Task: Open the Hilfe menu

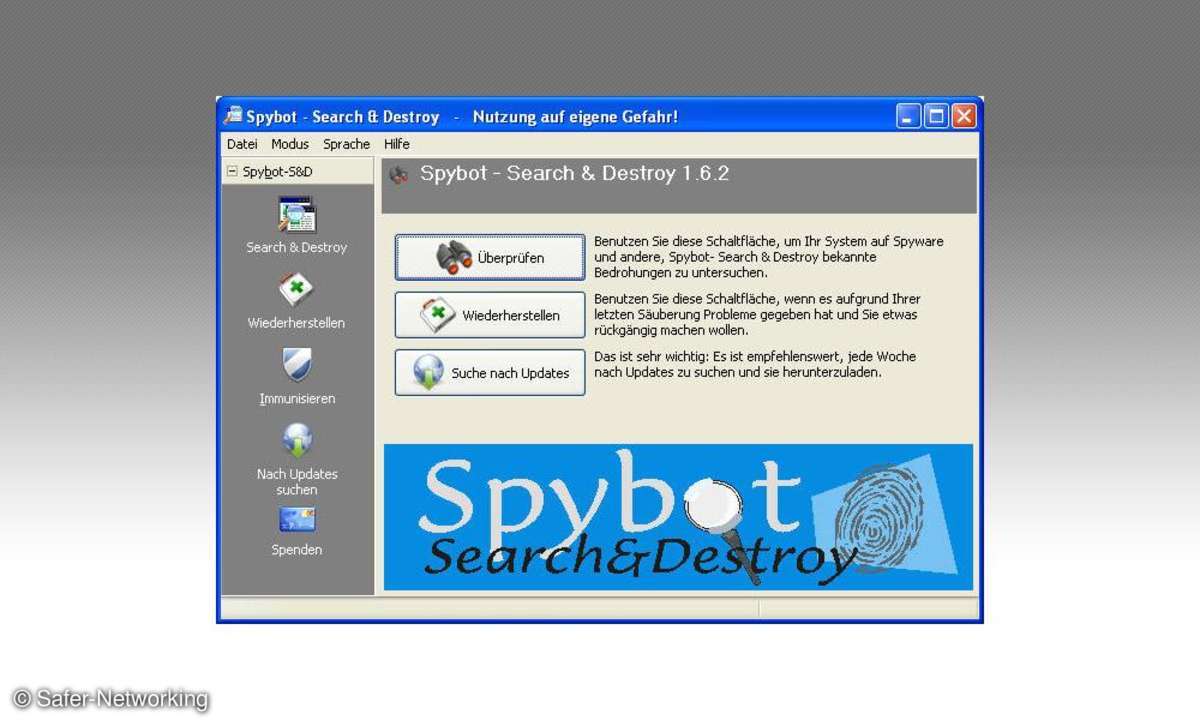Action: [x=397, y=144]
